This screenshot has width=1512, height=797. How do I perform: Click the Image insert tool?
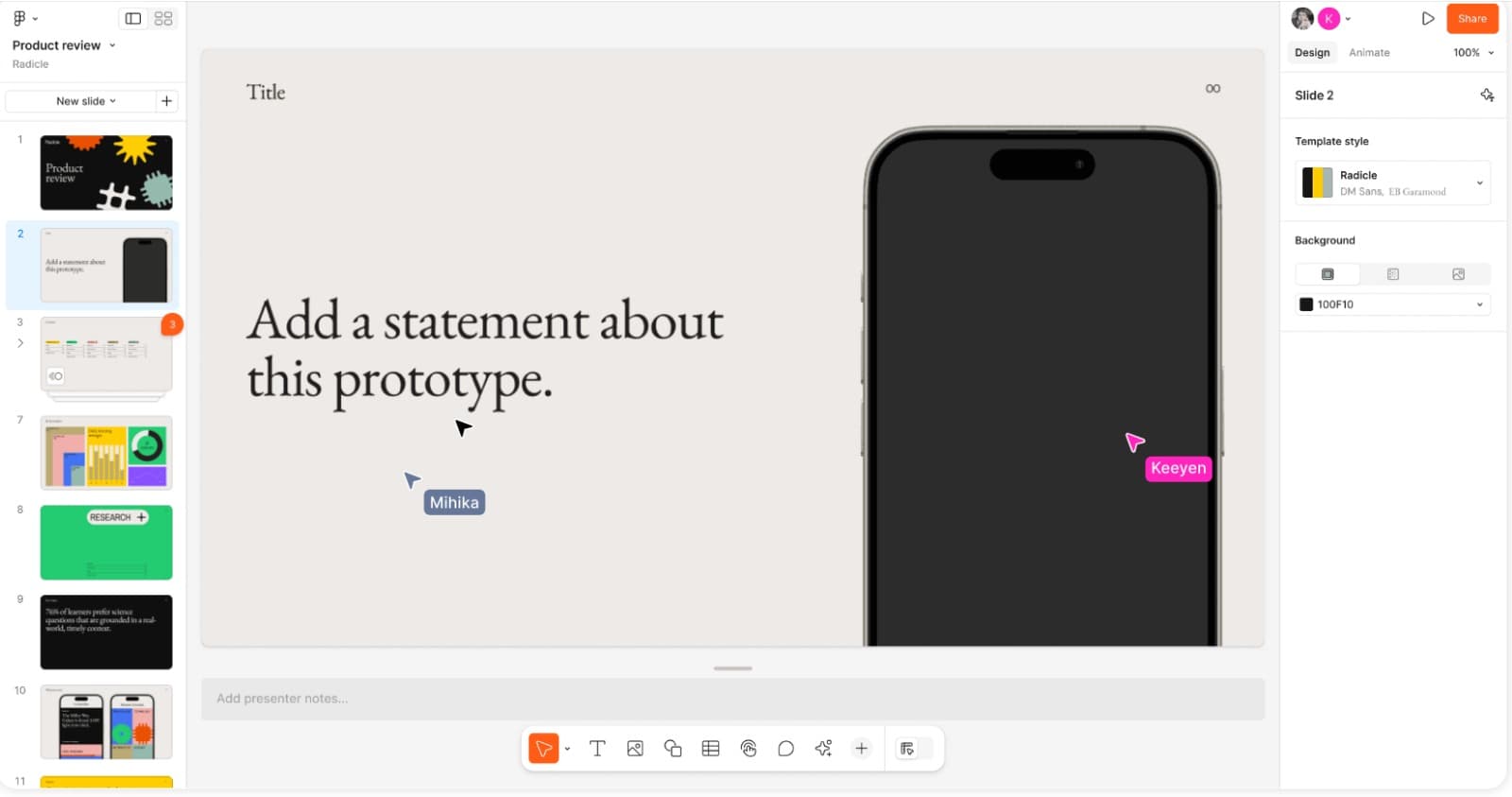635,749
